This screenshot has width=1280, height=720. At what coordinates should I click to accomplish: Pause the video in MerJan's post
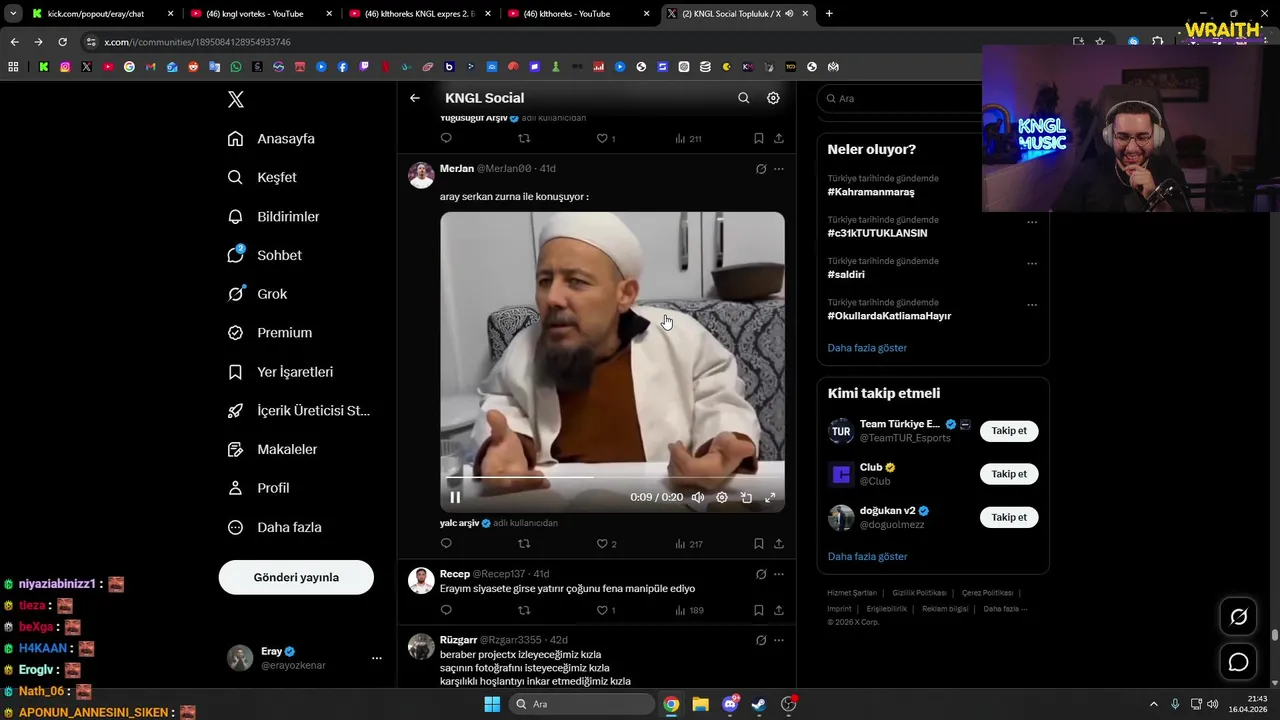[x=455, y=497]
